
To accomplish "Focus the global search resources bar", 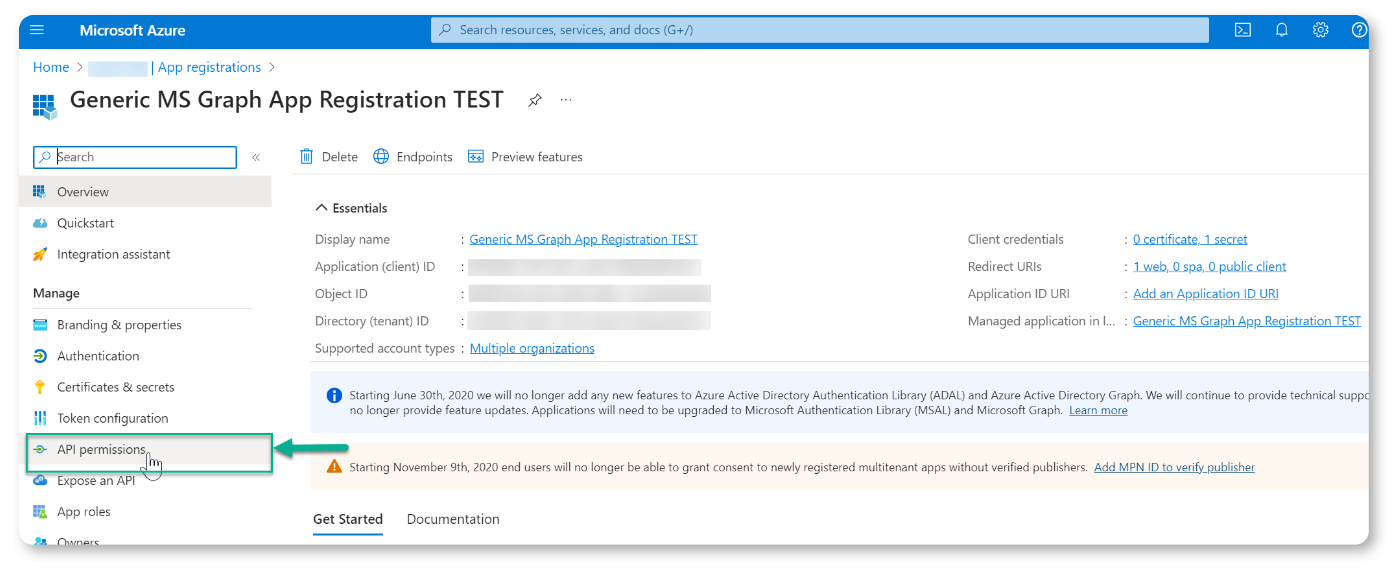I will [819, 30].
